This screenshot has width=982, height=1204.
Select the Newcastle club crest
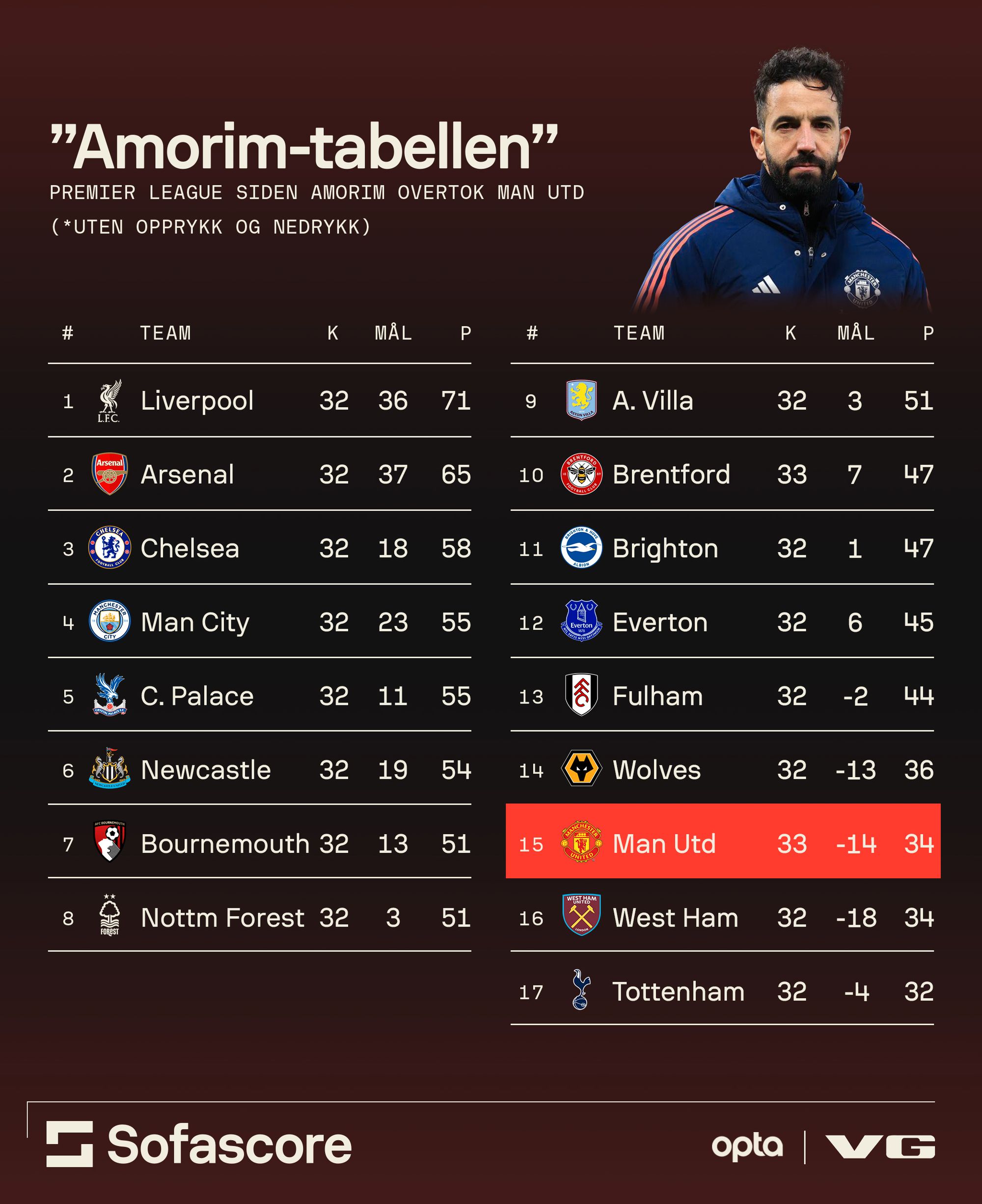click(109, 769)
